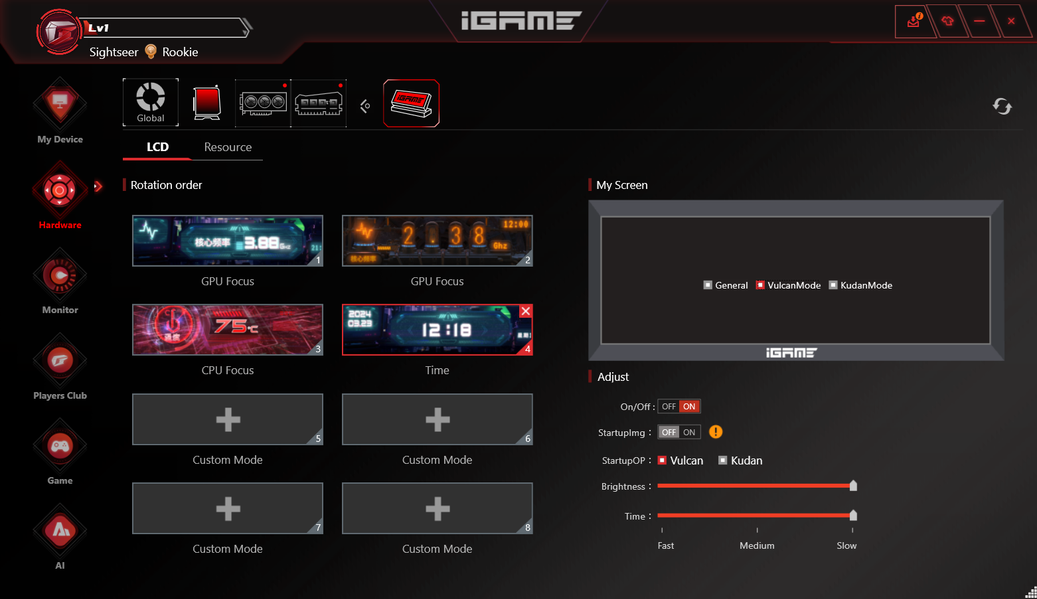Select the VulcanMode screen option
This screenshot has height=599, width=1037.
pyautogui.click(x=788, y=285)
